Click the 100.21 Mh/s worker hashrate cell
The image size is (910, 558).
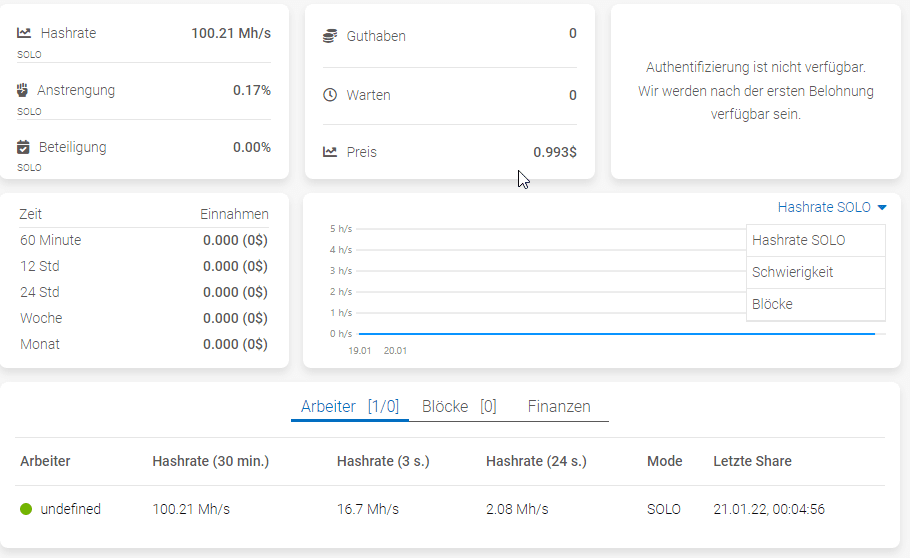(191, 509)
